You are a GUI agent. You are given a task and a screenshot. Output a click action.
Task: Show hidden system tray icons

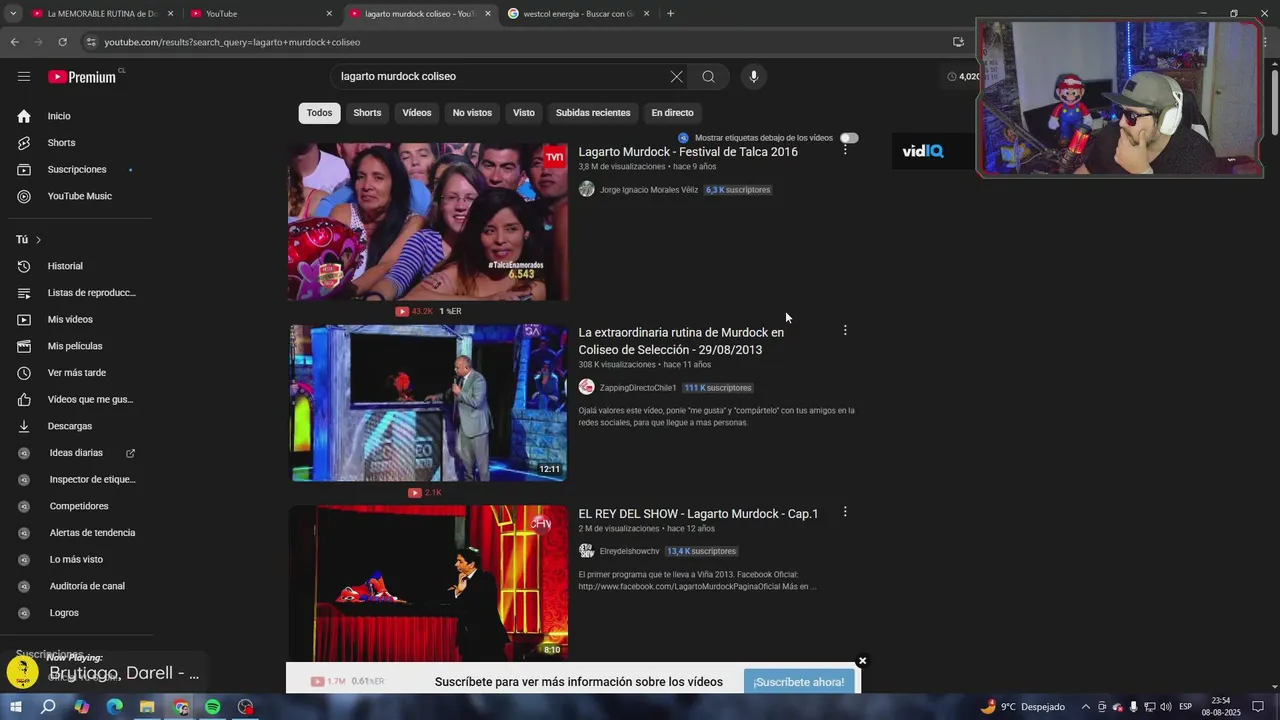click(1084, 707)
